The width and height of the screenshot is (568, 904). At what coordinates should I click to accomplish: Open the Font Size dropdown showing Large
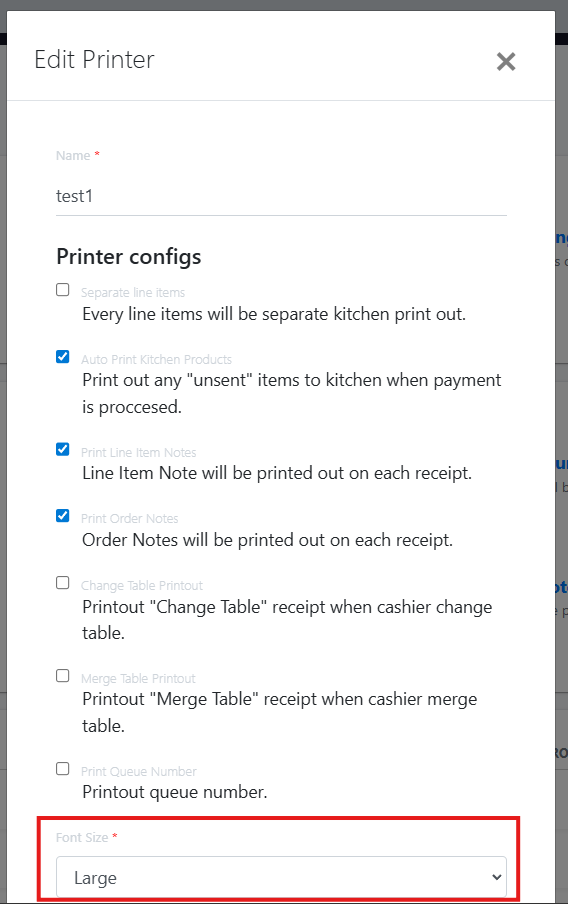point(281,877)
